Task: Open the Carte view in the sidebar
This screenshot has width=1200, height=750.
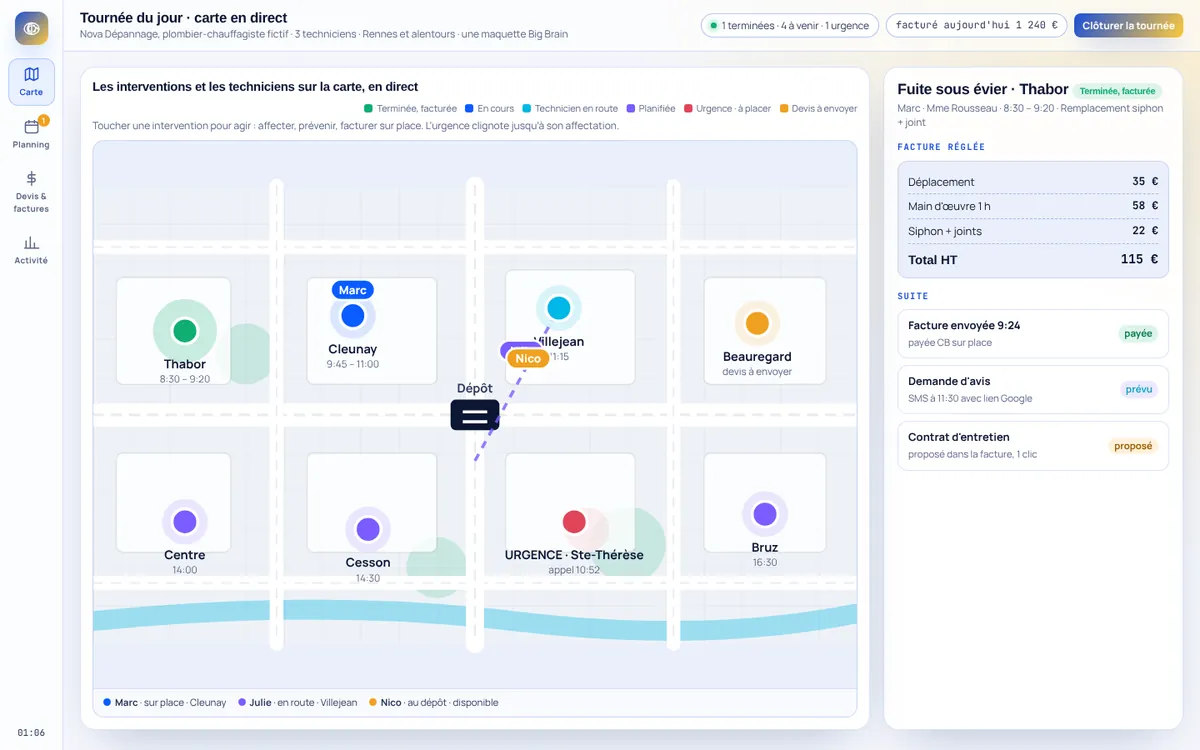Action: 31,82
